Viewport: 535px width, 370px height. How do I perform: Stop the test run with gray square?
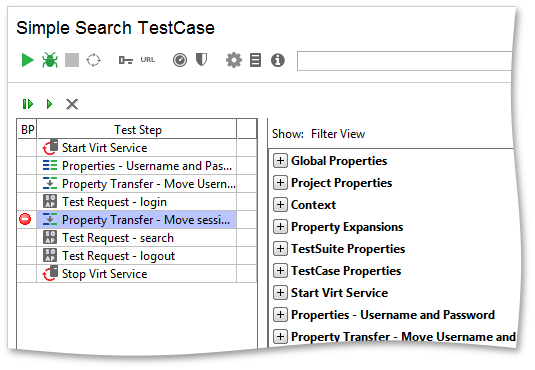click(72, 60)
